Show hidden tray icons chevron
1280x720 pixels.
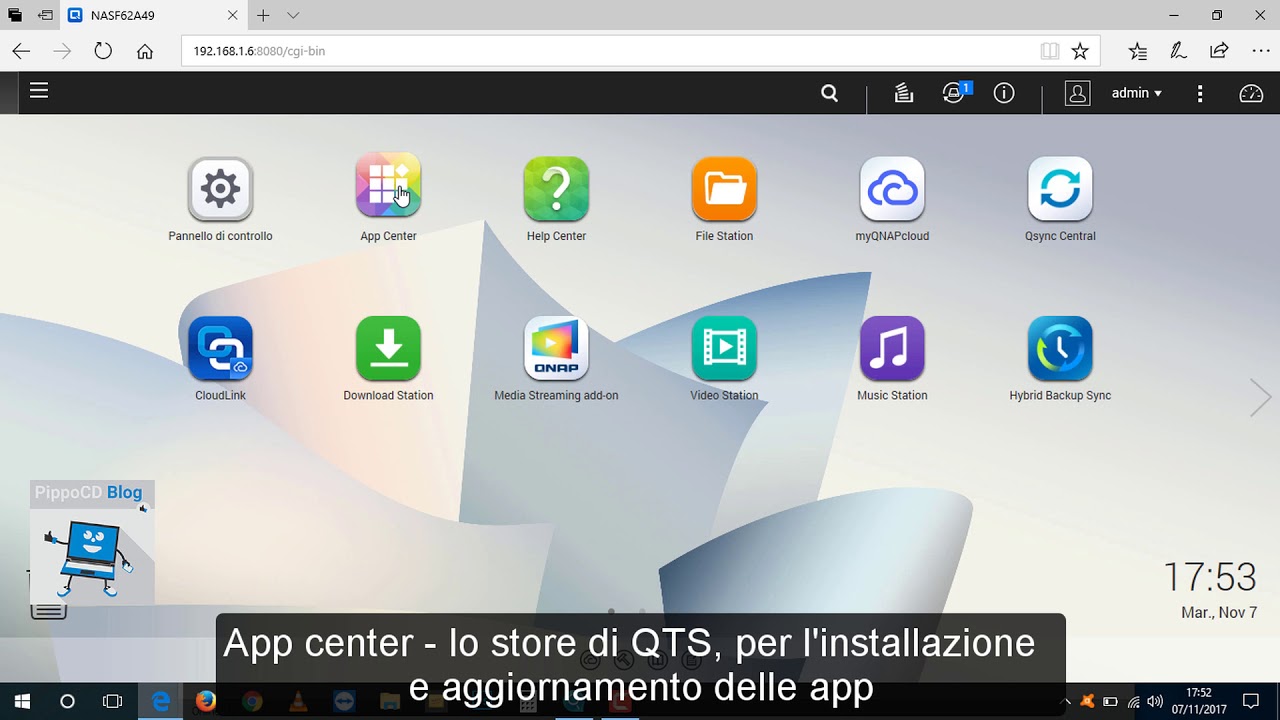point(1067,702)
